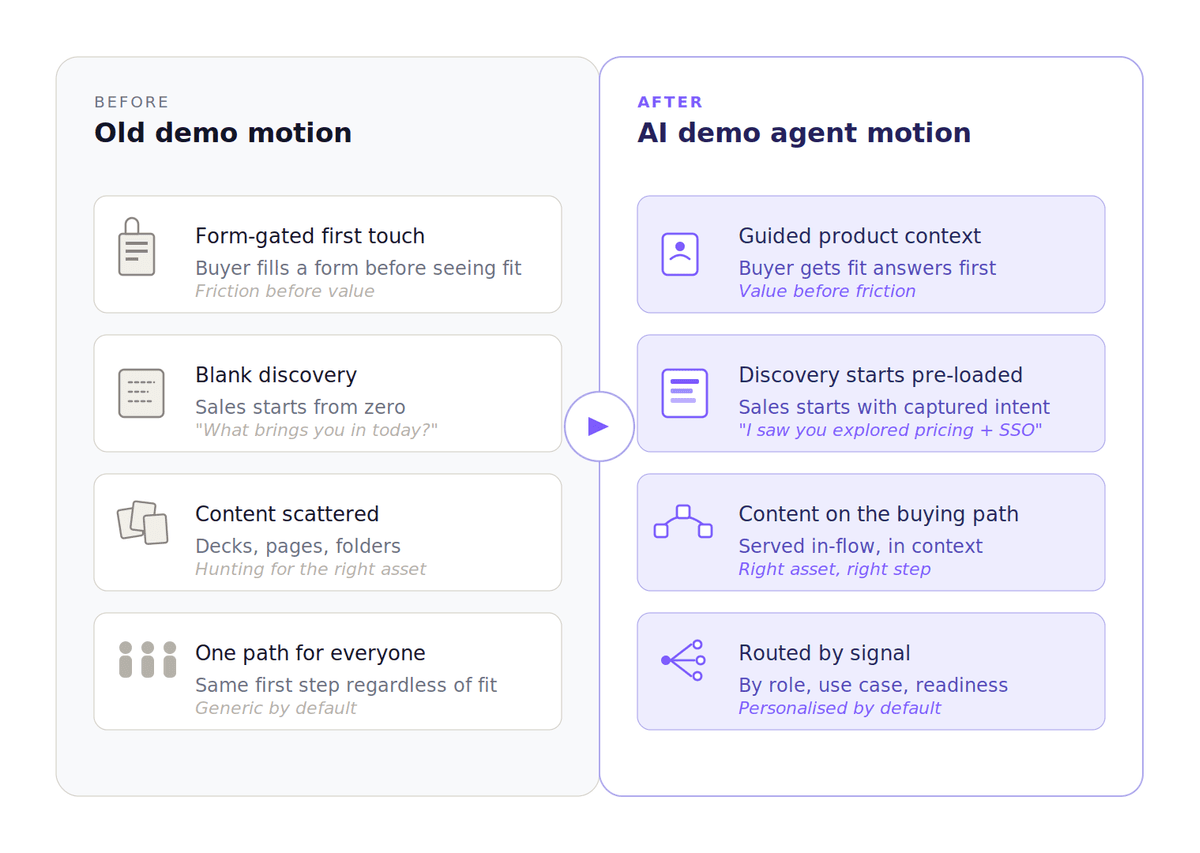Click the quote 'What brings you in today?'
Image resolution: width=1200 pixels, height=853 pixels.
point(316,430)
